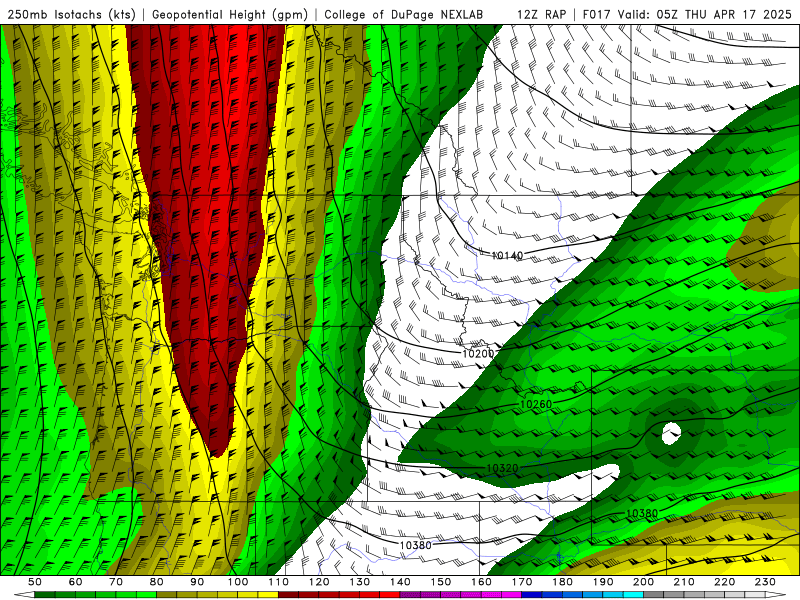Click the 10140 height contour label

507,255
